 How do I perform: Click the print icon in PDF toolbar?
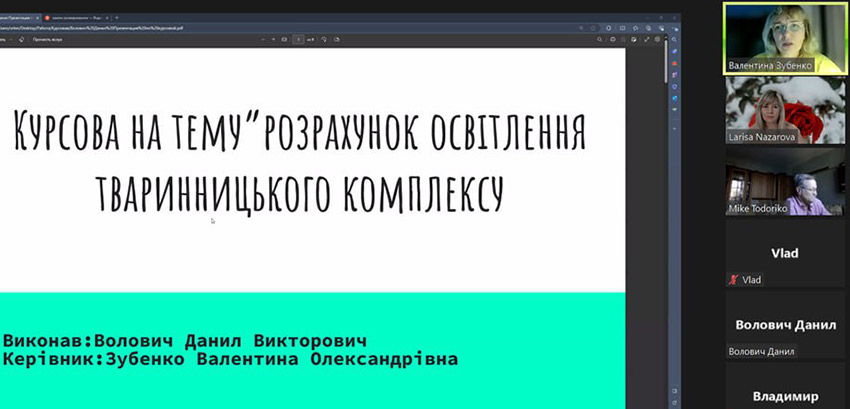pos(612,40)
